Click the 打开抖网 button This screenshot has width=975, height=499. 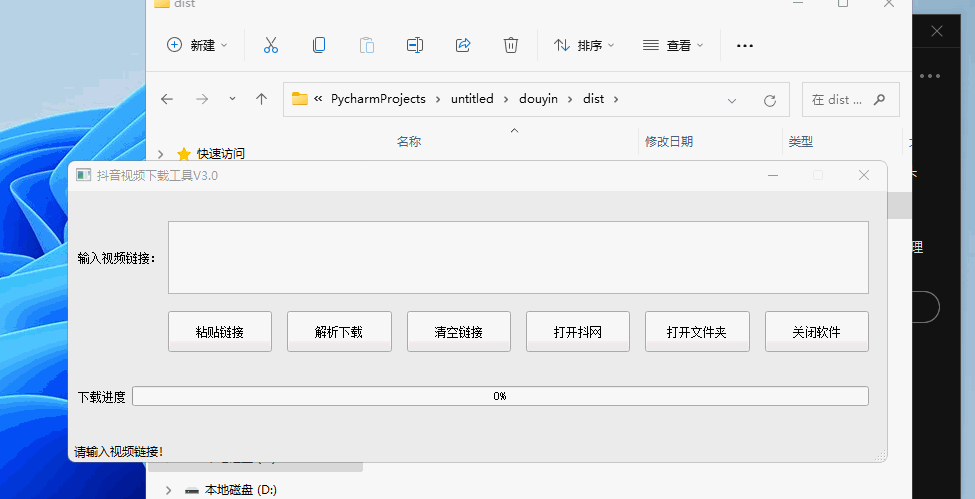point(578,332)
